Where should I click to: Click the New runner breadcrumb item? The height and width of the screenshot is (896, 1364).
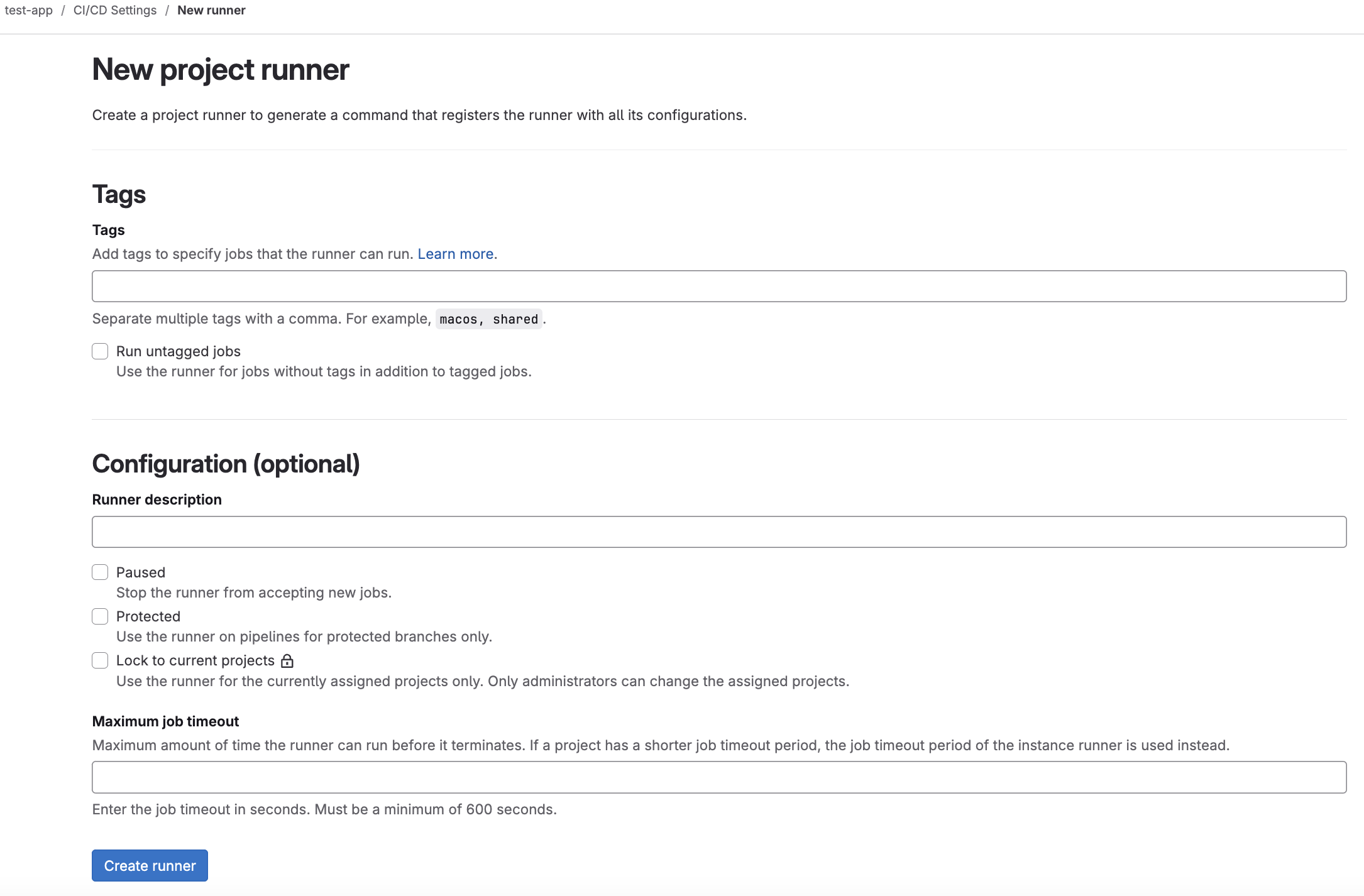(x=211, y=10)
